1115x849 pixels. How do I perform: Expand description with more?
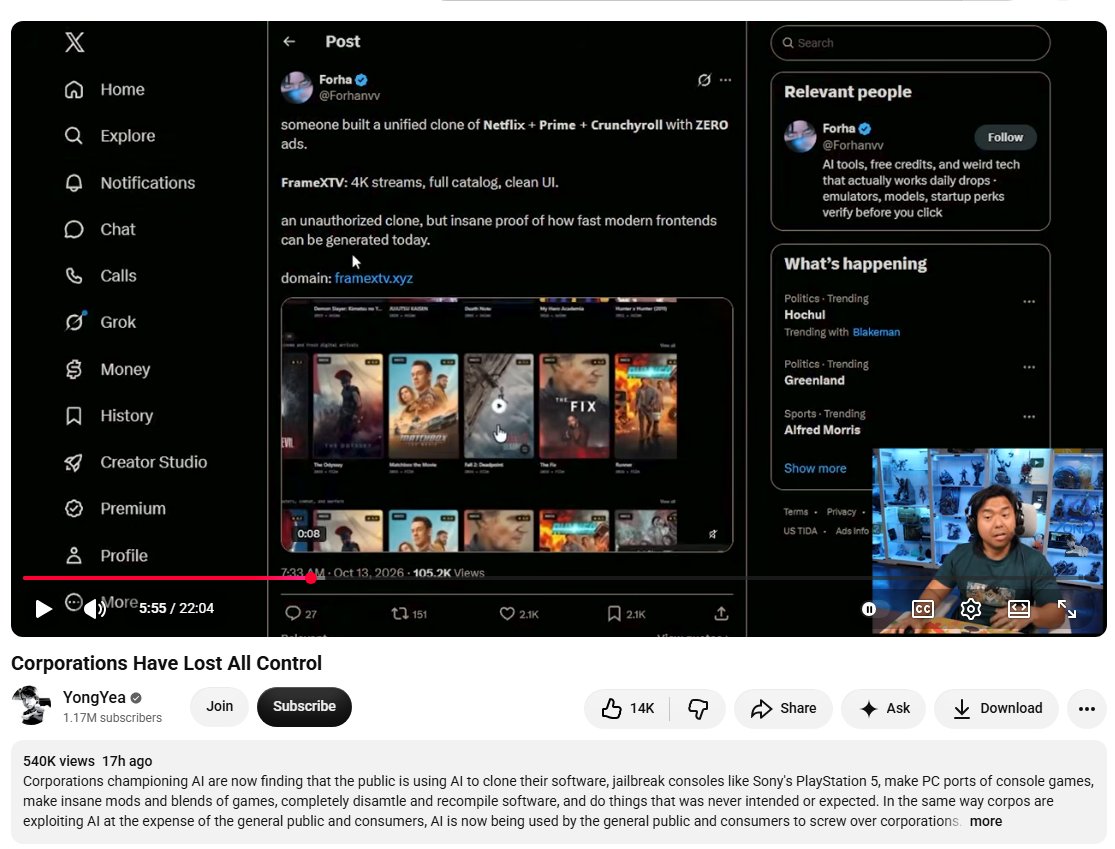986,821
